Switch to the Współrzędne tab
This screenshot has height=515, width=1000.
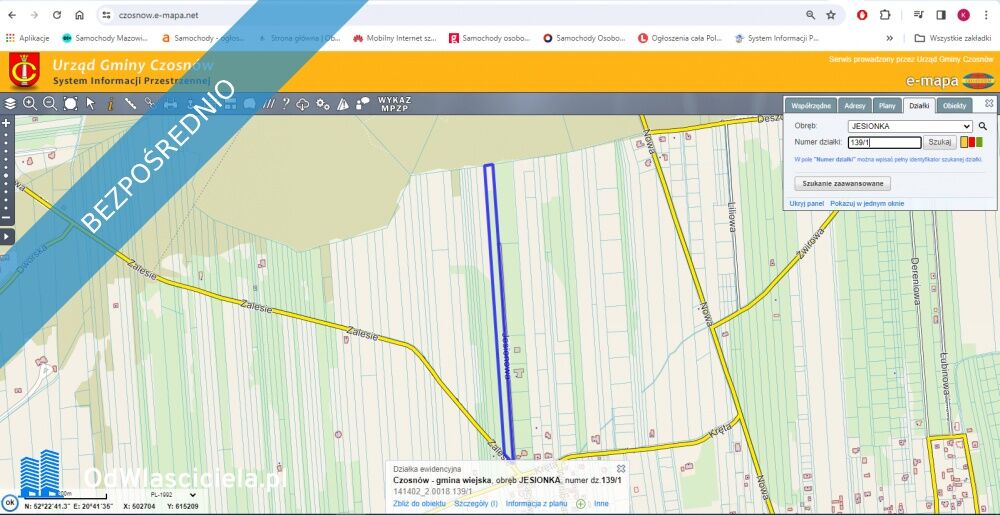(812, 105)
